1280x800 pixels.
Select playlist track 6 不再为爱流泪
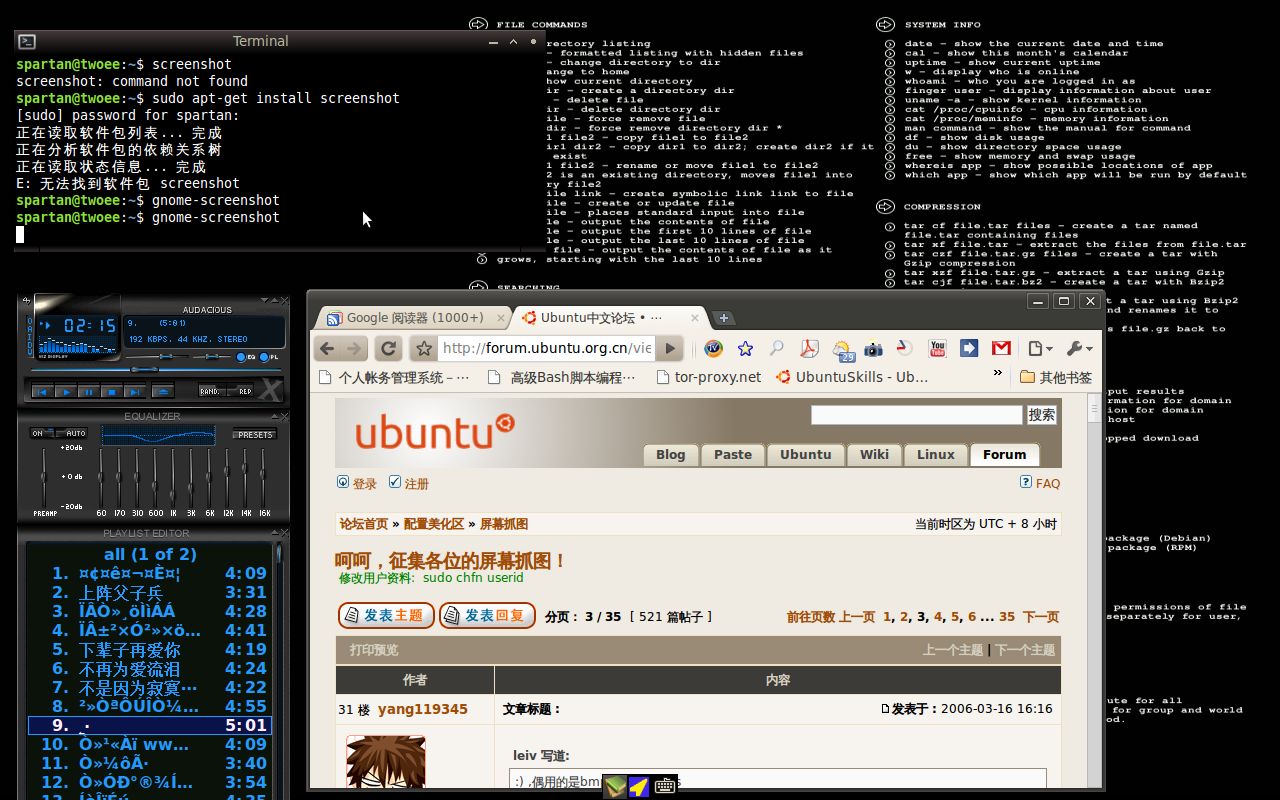click(149, 668)
